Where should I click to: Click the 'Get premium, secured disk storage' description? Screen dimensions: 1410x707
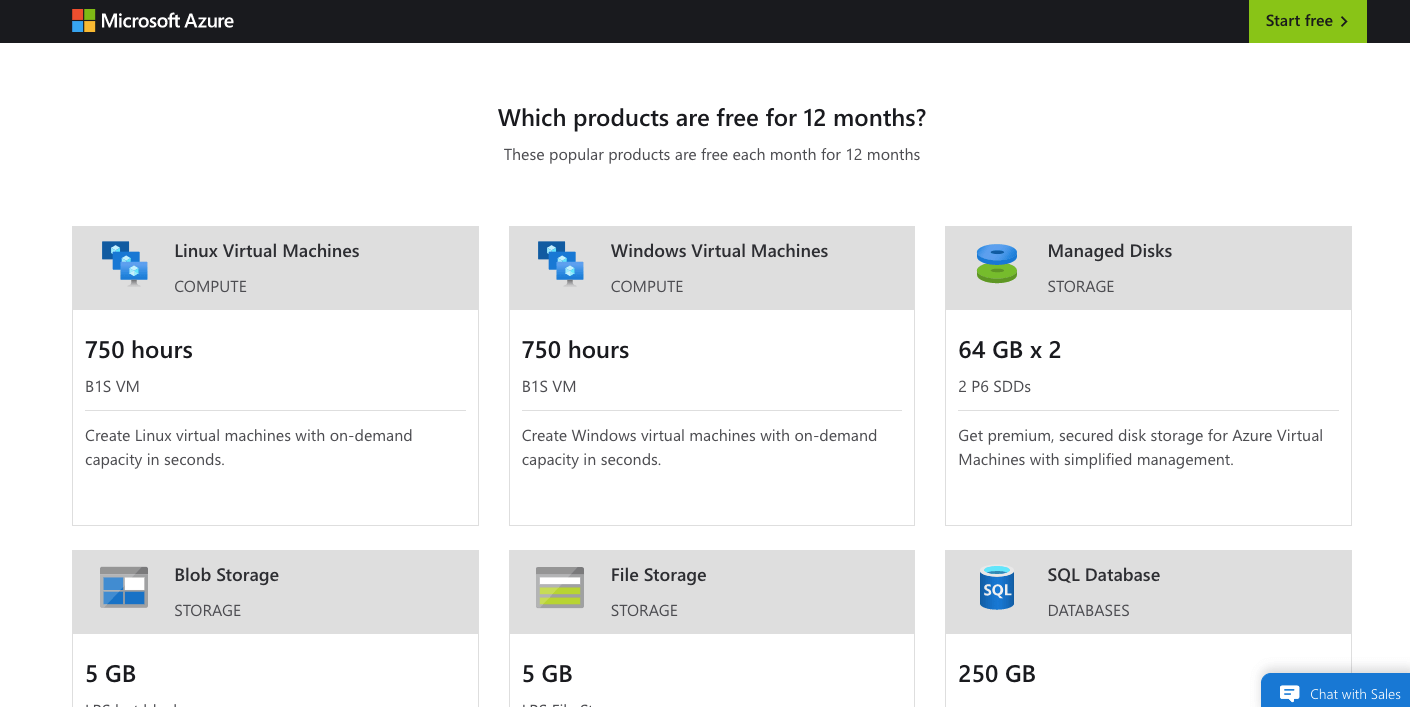coord(1141,448)
